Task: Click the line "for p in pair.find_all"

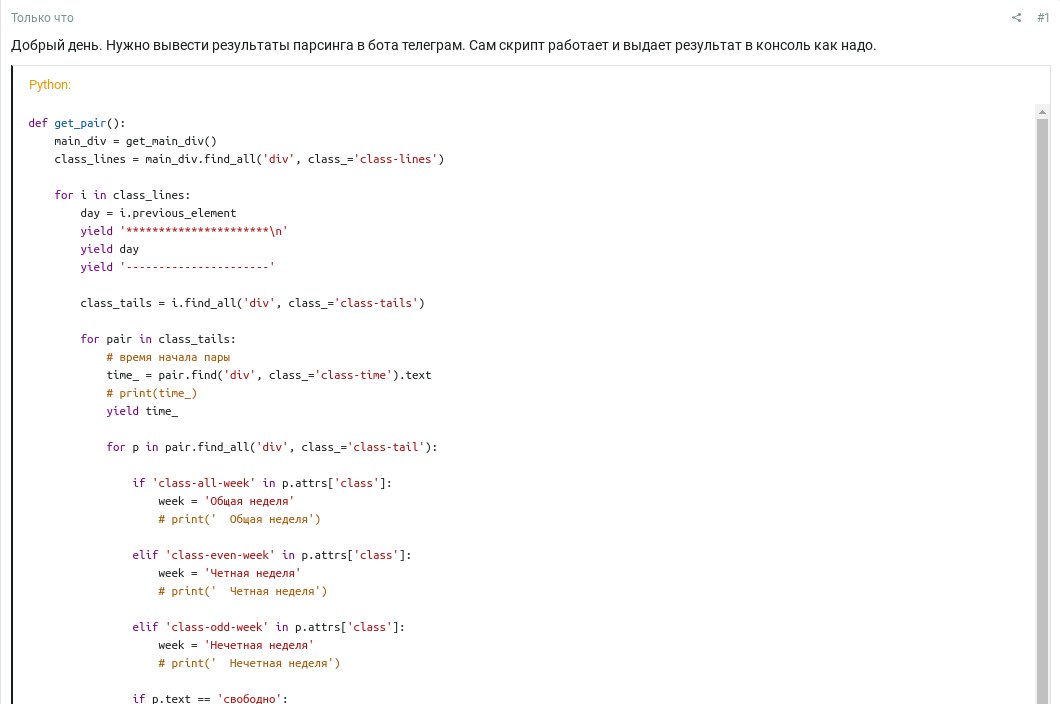Action: (272, 447)
